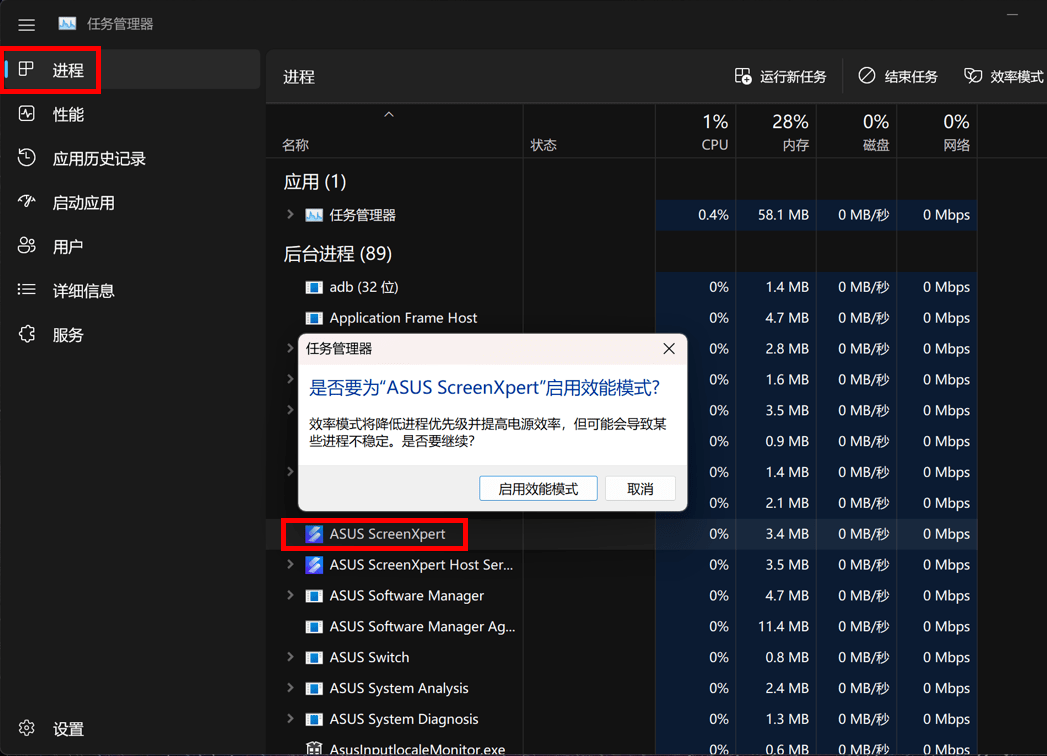Sort by the 内存 column header
This screenshot has height=756, width=1047.
[776, 132]
